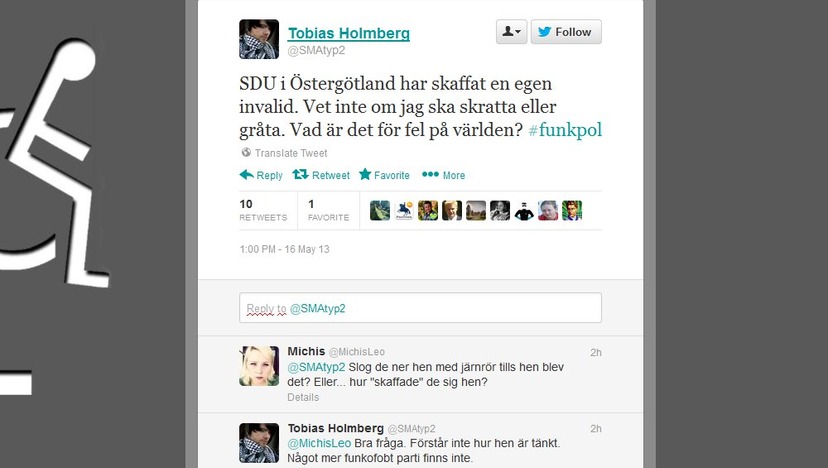Image resolution: width=828 pixels, height=468 pixels.
Task: Open the first retweeter's avatar thumbnail
Action: (380, 210)
